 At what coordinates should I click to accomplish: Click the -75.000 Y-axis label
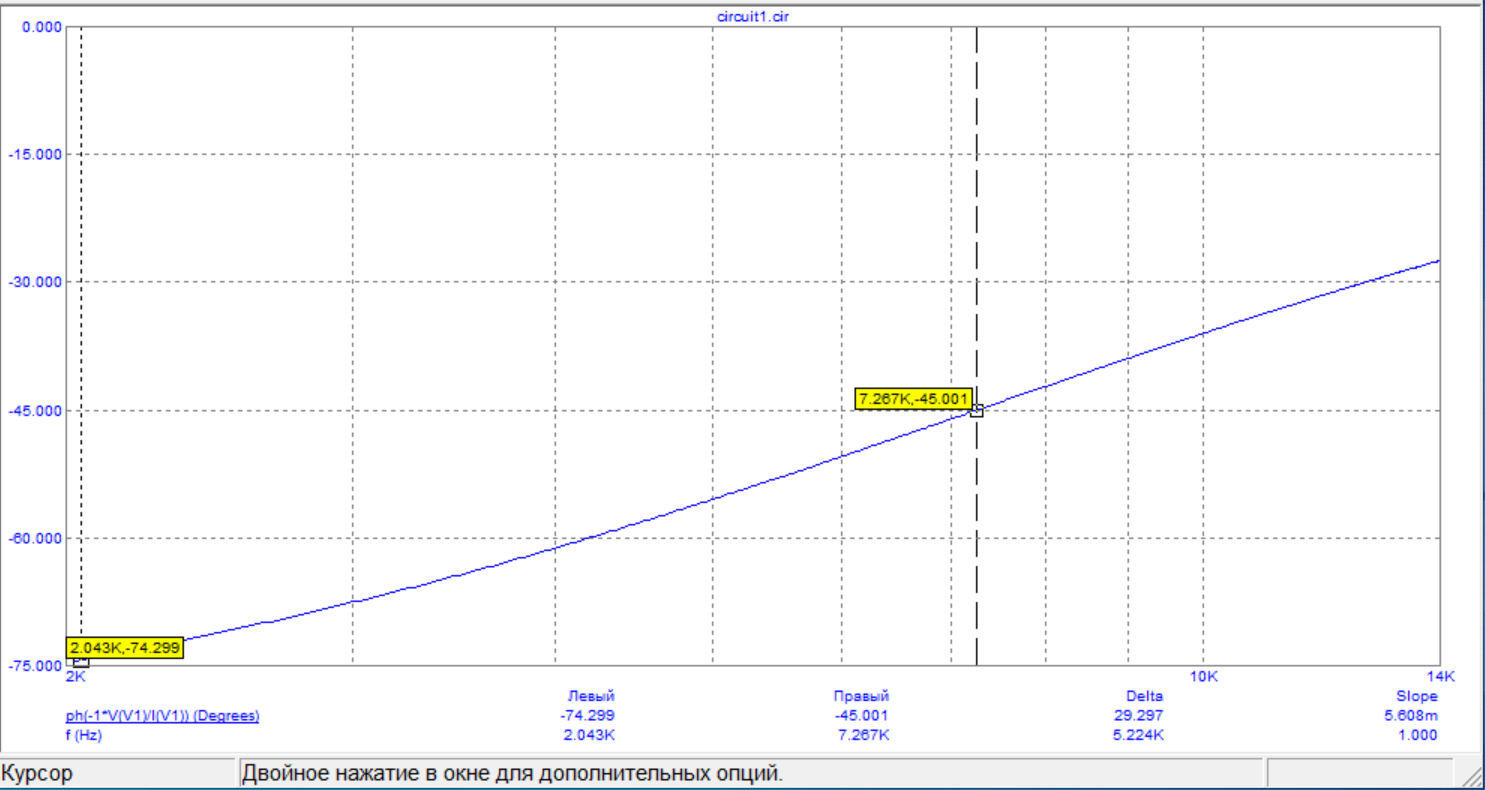pyautogui.click(x=36, y=665)
